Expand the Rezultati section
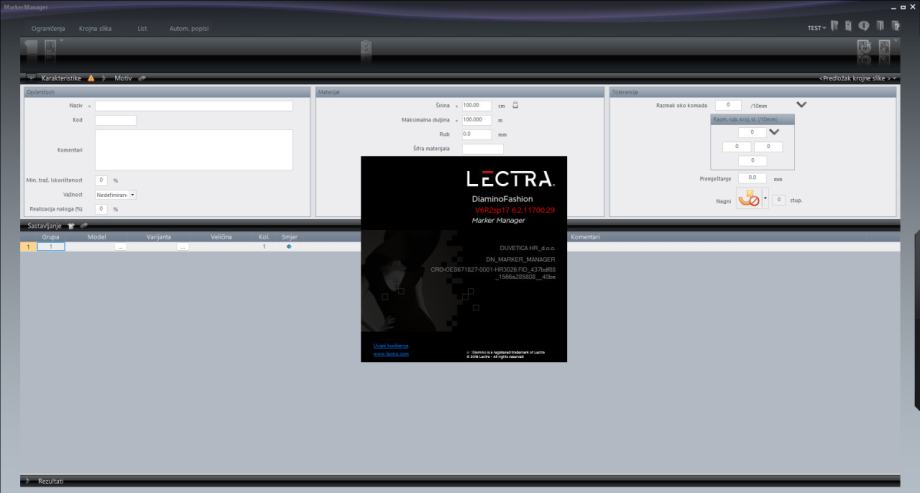 27,481
